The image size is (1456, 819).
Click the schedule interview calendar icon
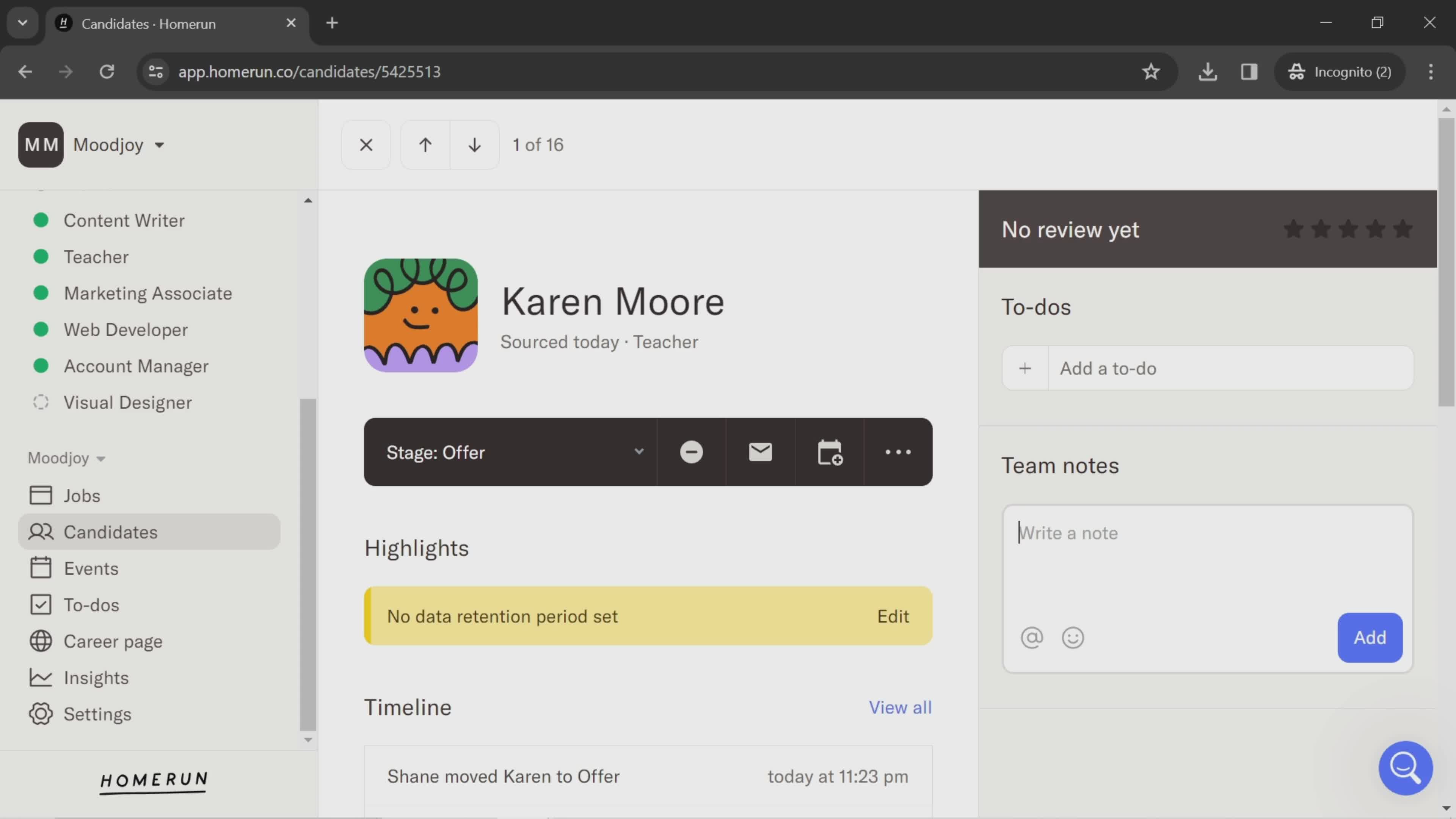(830, 452)
